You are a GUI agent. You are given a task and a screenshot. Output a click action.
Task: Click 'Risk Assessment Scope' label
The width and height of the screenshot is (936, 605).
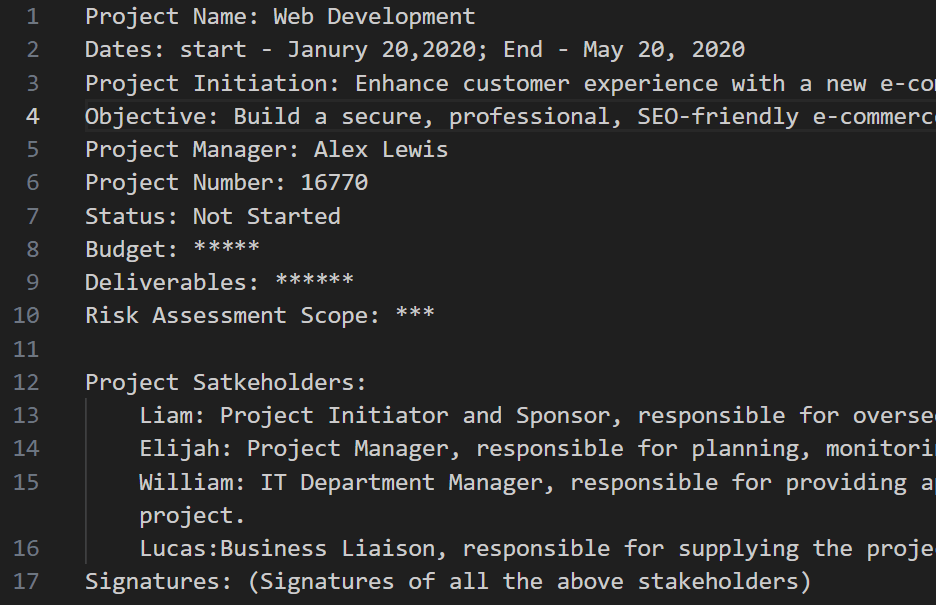(x=233, y=316)
